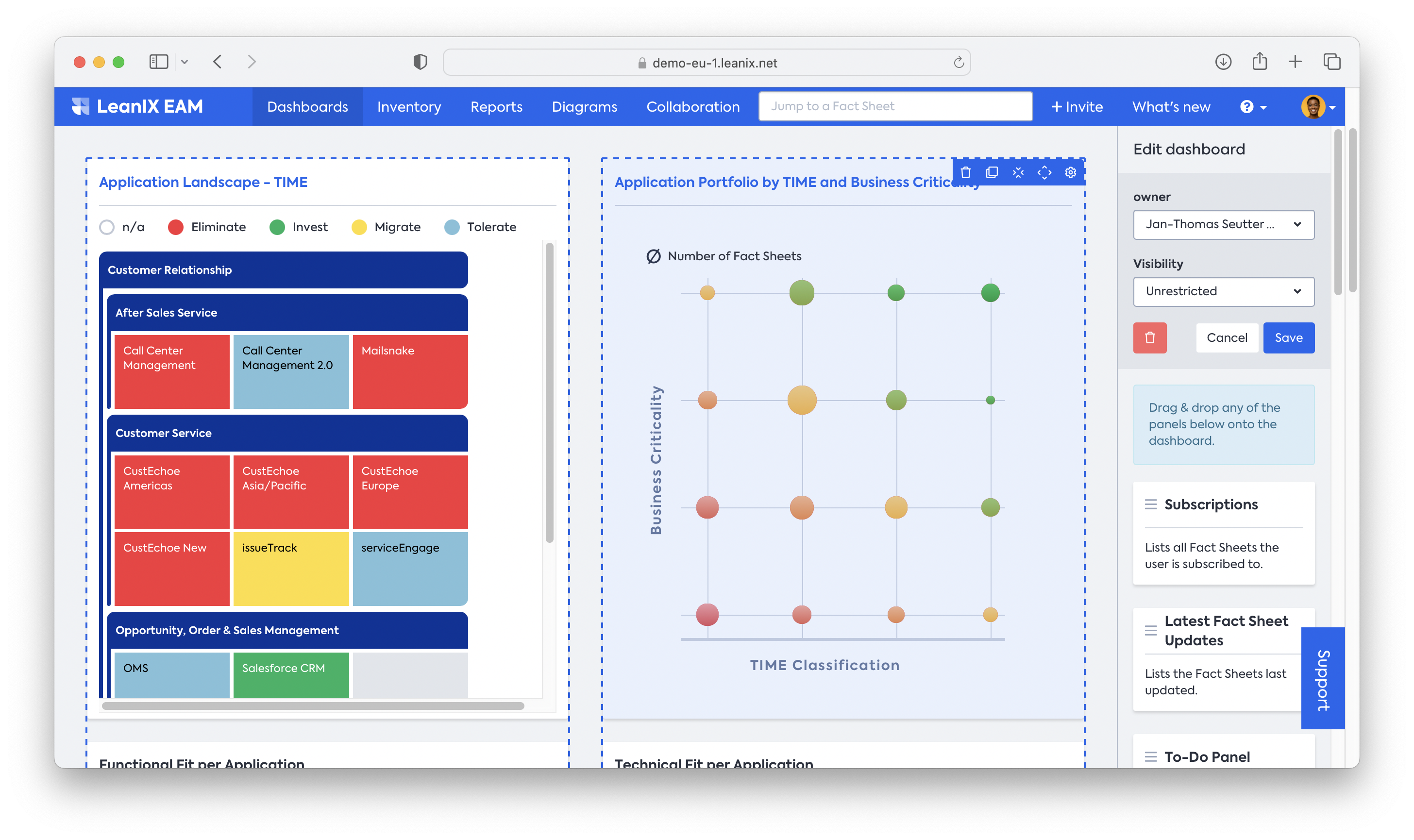
Task: Save the dashboard changes
Action: [x=1288, y=338]
